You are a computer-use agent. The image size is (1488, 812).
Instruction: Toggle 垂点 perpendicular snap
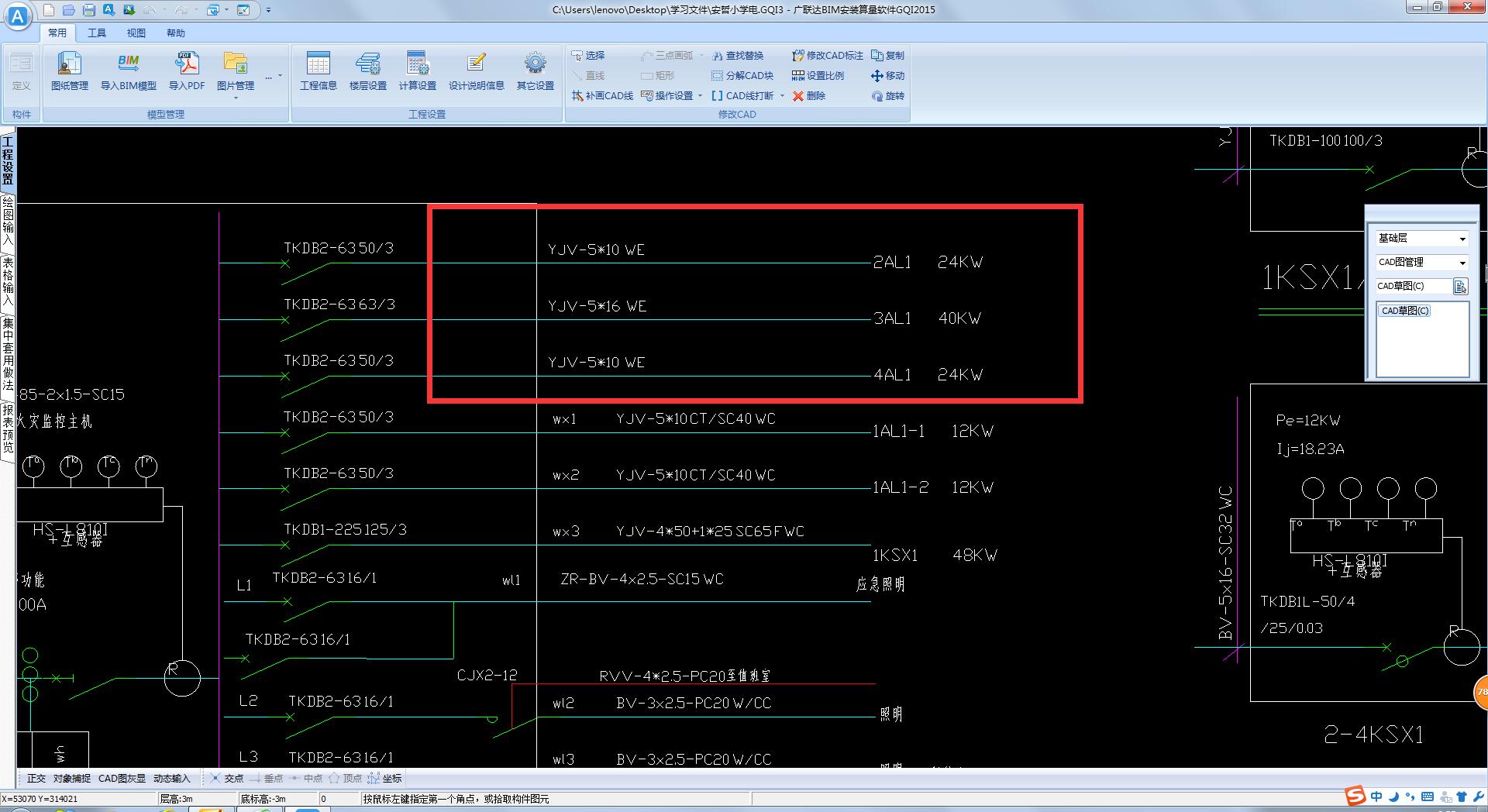(267, 779)
